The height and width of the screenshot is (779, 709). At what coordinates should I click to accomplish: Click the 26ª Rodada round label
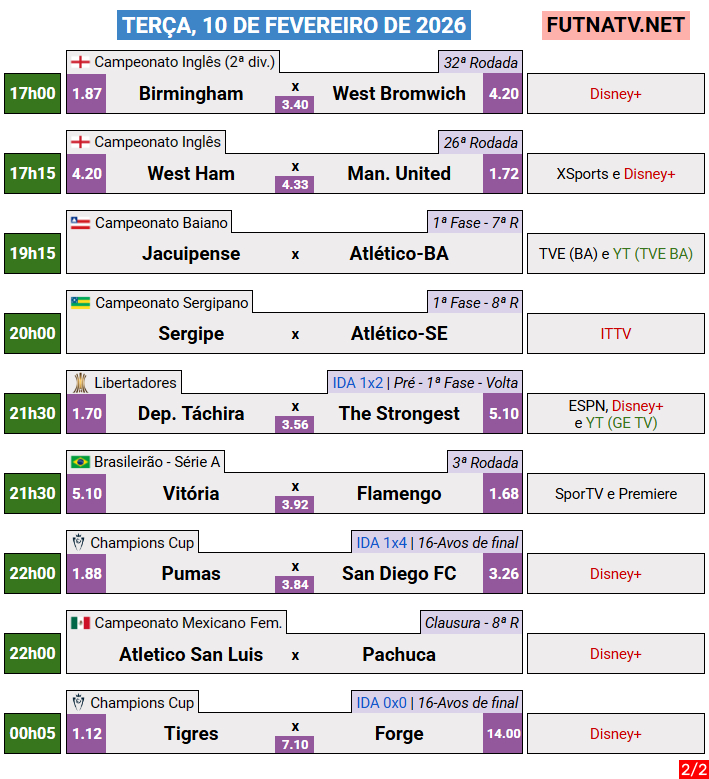pos(480,142)
